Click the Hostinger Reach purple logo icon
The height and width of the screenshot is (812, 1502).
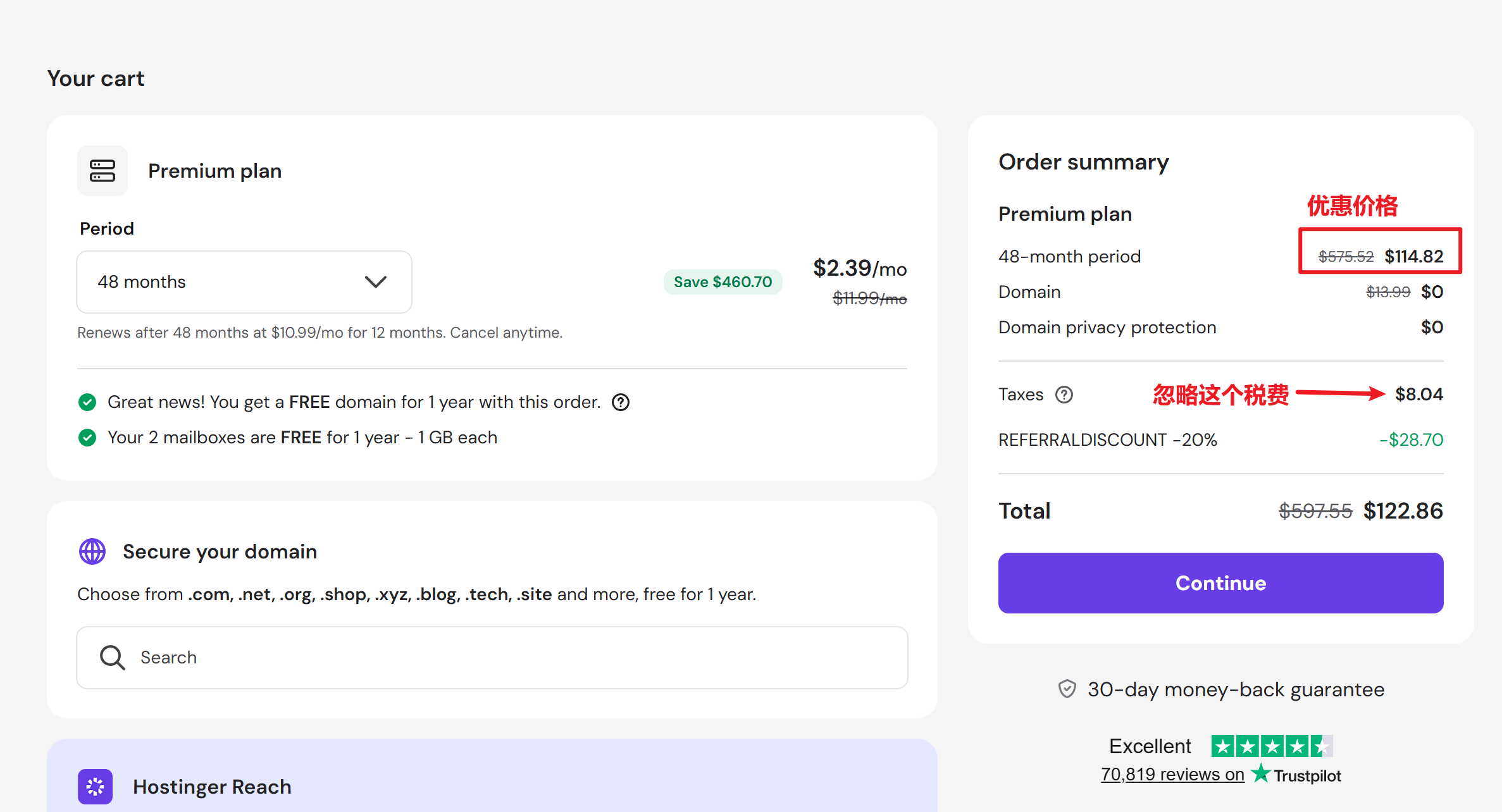coord(96,787)
